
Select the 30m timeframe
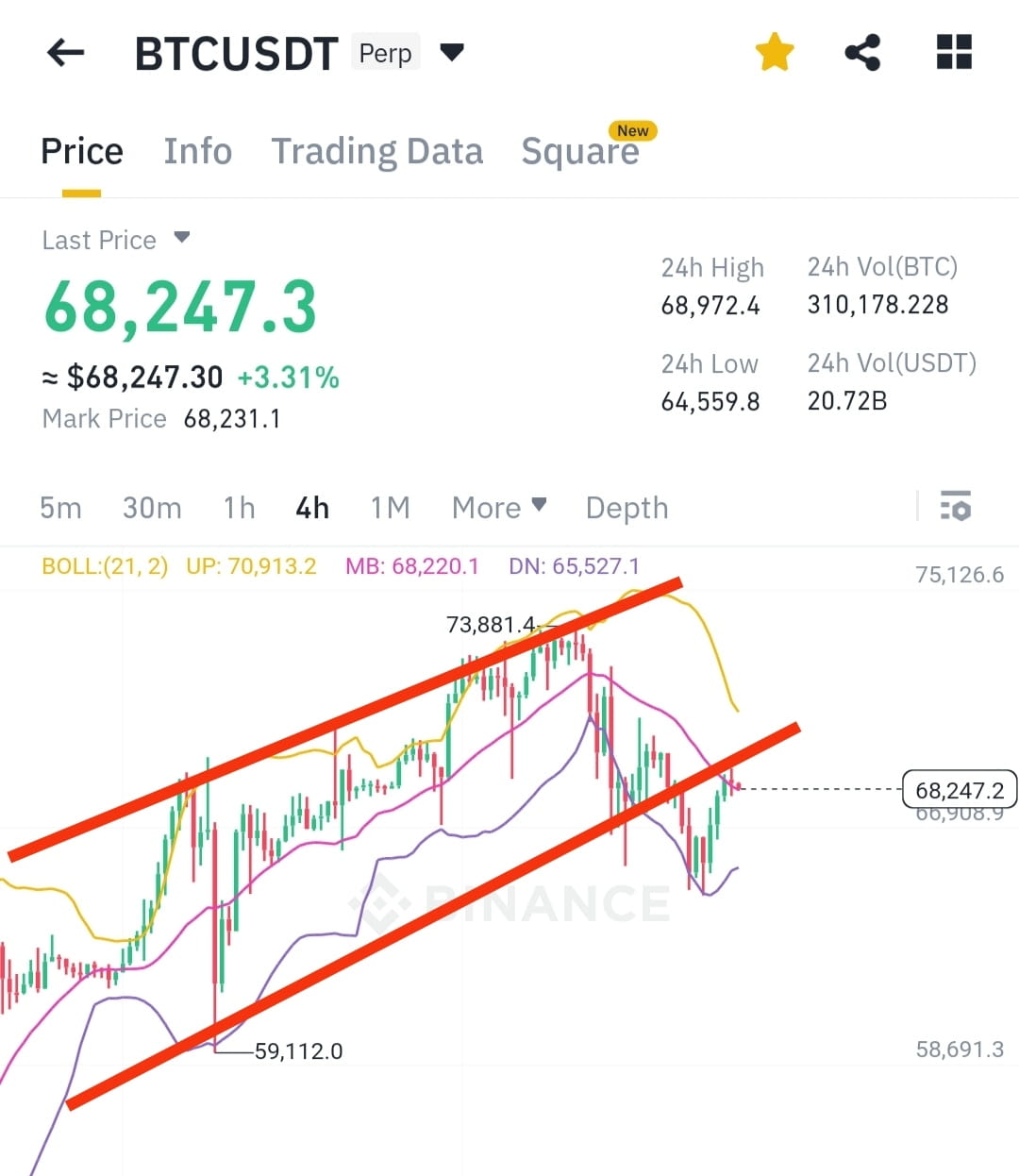coord(152,507)
